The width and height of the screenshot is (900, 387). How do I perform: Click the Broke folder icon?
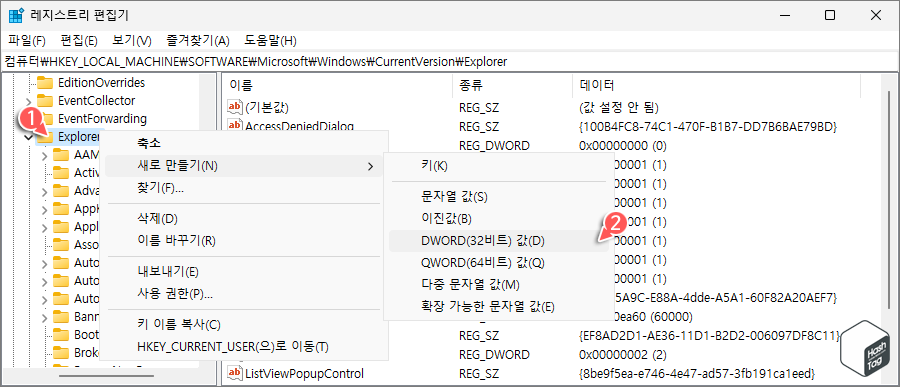click(60, 353)
